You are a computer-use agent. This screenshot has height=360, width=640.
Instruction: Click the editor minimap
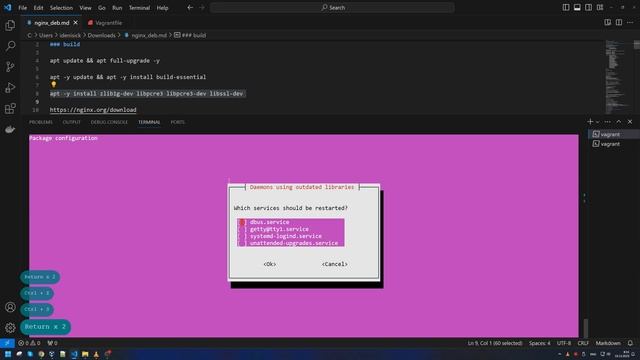(x=618, y=77)
